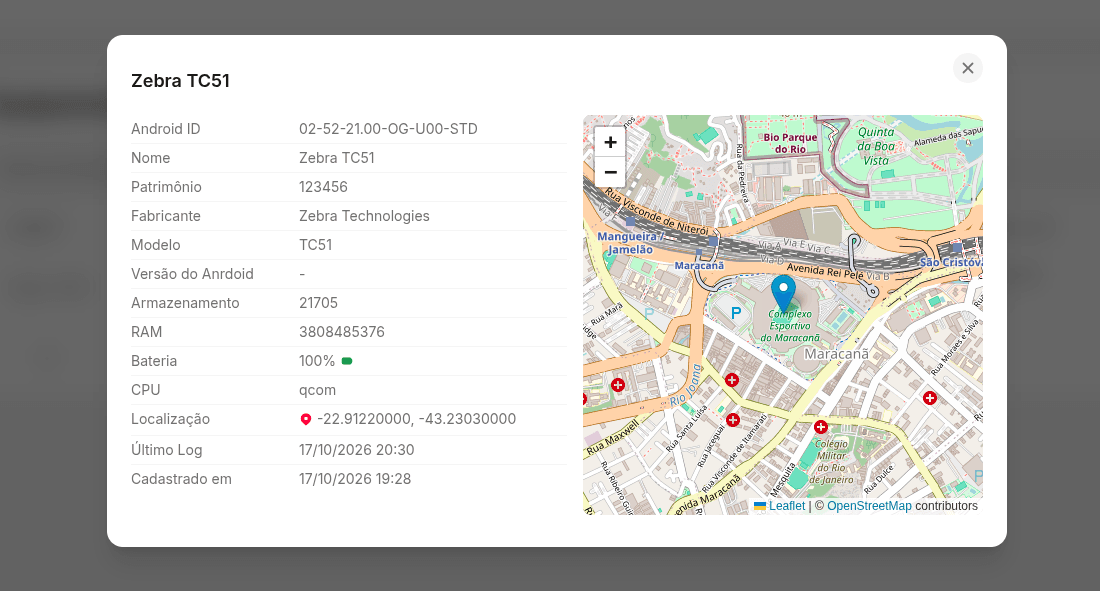Image resolution: width=1100 pixels, height=591 pixels.
Task: Click the blue parking P icon on the map
Action: pos(735,313)
